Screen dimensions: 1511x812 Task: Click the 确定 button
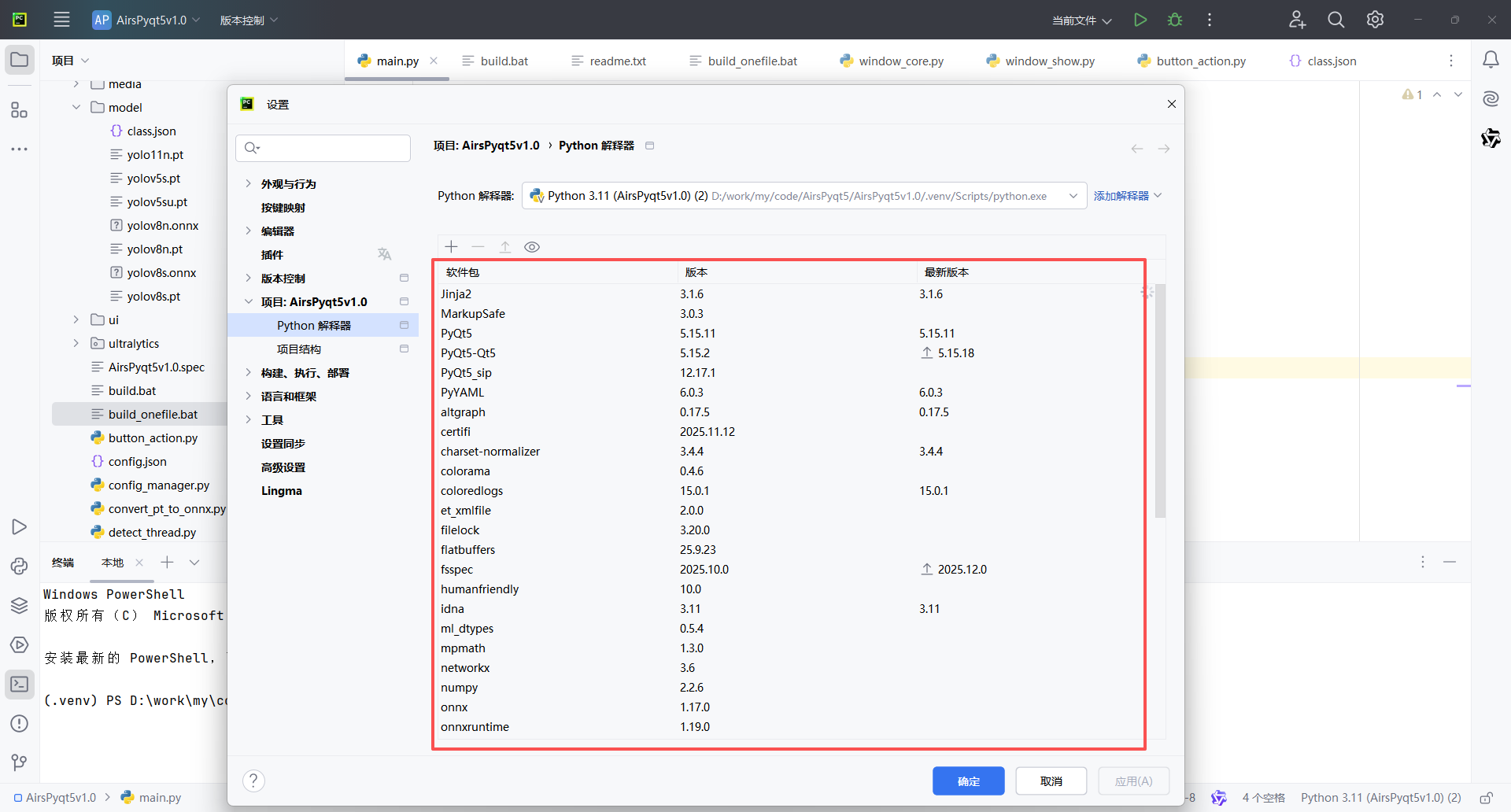(968, 781)
